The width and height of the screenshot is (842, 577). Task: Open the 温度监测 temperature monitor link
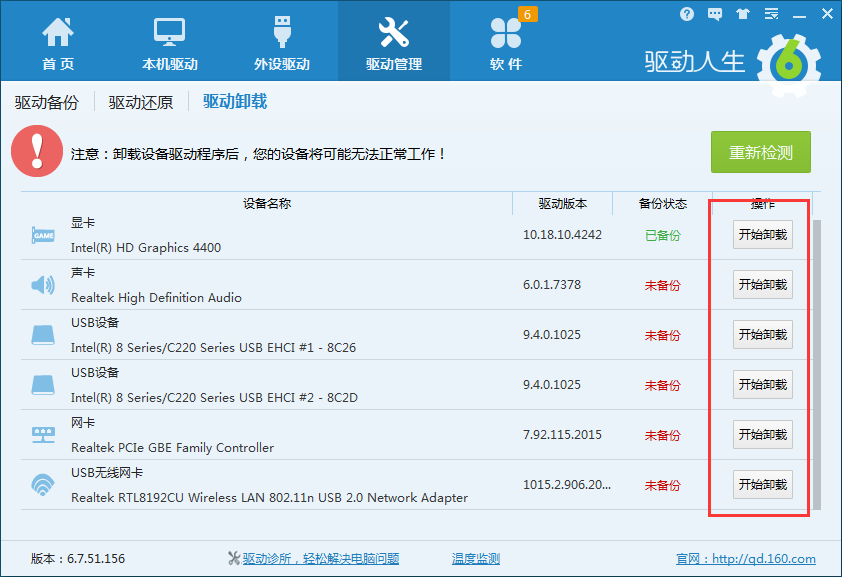pos(475,559)
